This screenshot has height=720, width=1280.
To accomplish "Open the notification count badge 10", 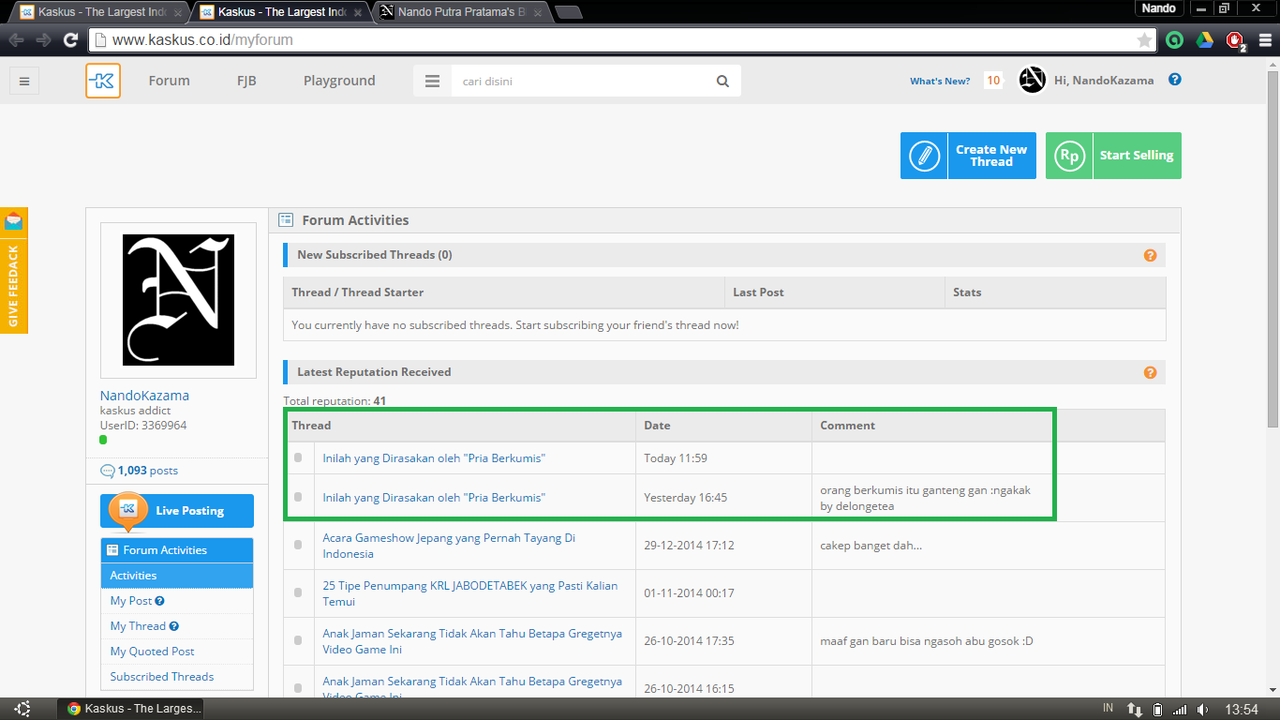I will tap(993, 81).
